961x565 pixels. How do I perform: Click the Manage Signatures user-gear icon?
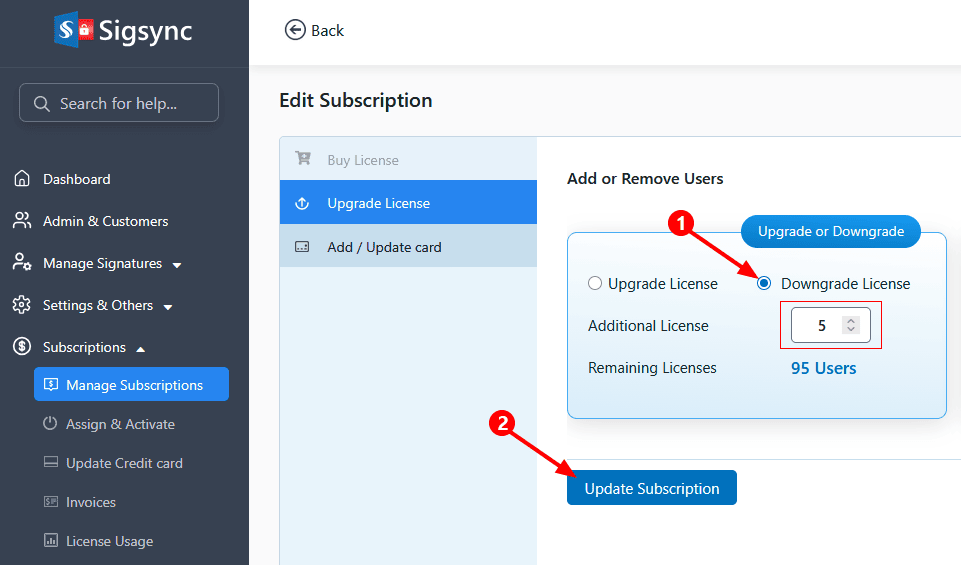[x=22, y=262]
